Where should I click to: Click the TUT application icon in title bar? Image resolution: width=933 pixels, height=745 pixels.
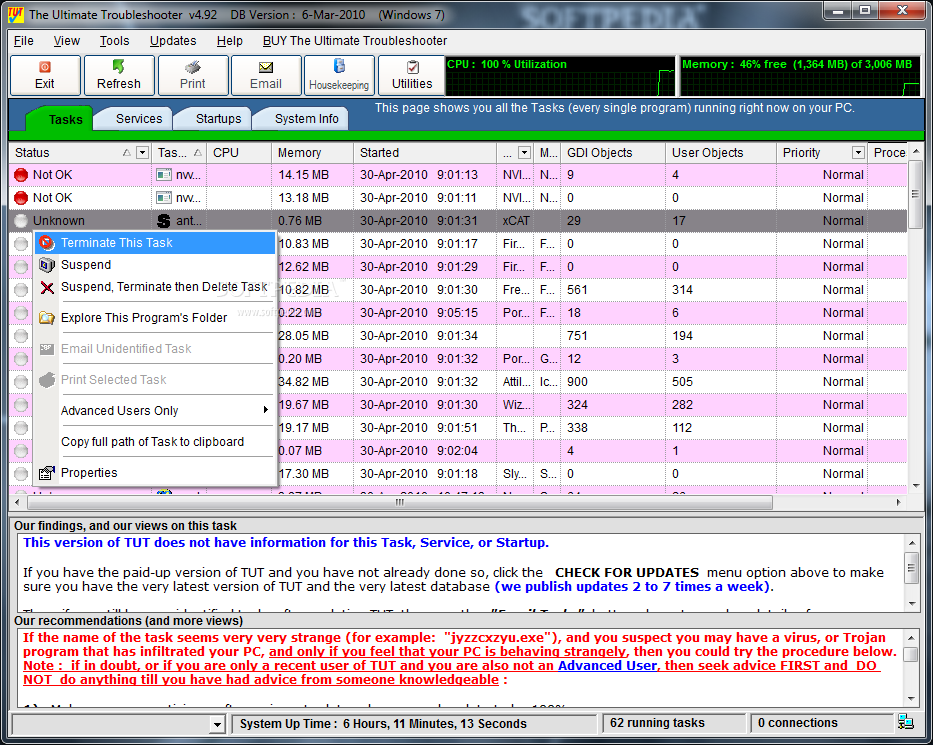[16, 14]
